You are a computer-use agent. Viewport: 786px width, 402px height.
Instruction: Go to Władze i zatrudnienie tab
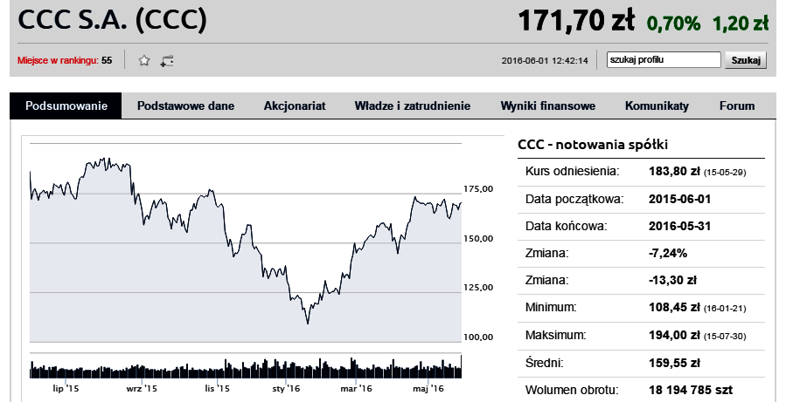click(412, 105)
